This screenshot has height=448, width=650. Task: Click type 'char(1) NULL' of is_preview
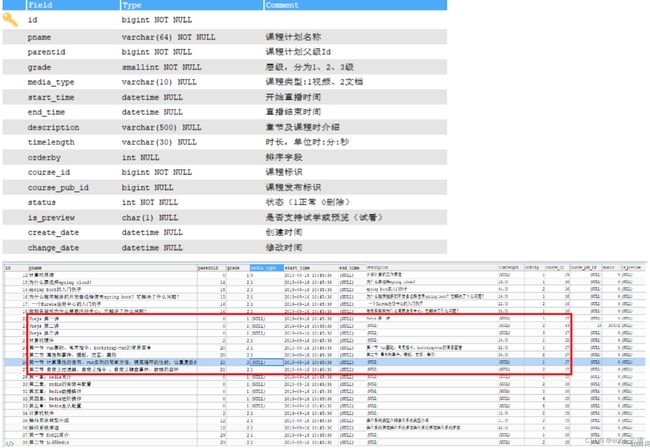click(x=150, y=218)
